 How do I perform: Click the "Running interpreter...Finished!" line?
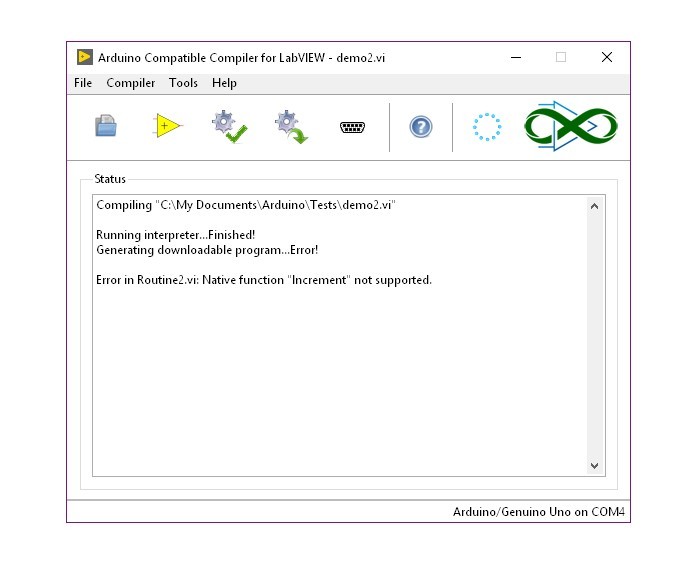coord(175,235)
